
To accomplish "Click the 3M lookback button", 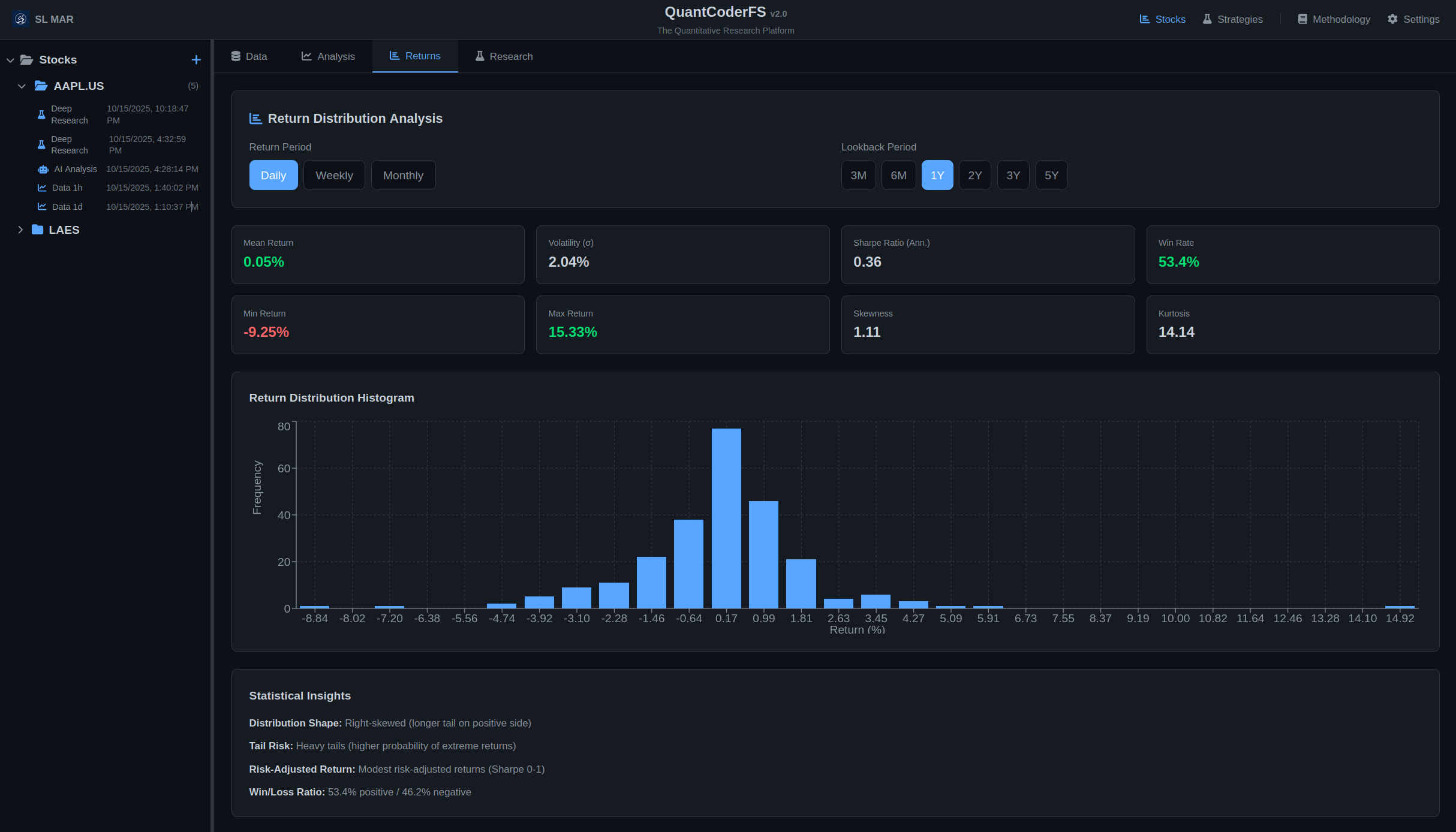I will coord(858,175).
